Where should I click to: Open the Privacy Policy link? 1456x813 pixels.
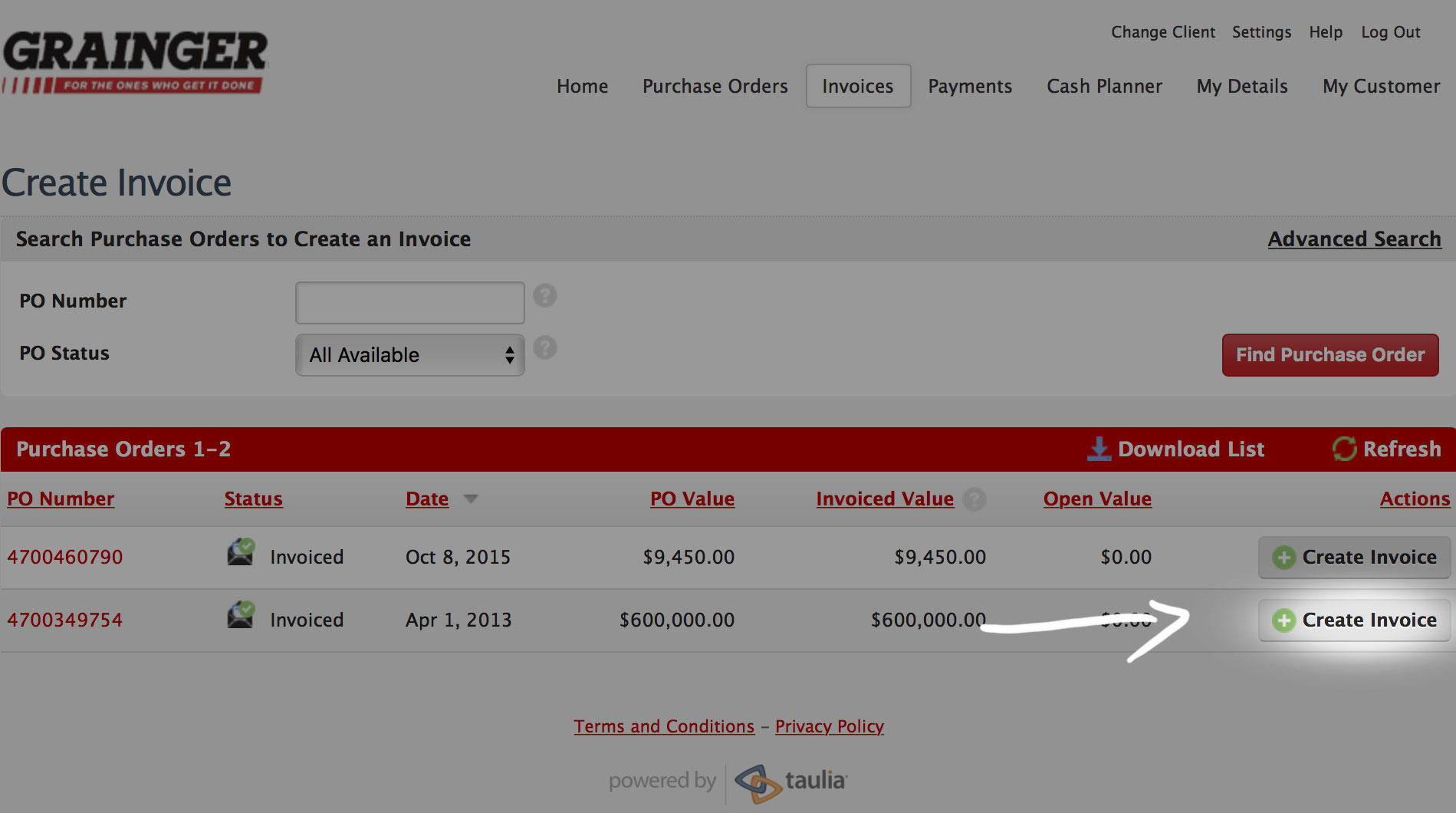(829, 726)
